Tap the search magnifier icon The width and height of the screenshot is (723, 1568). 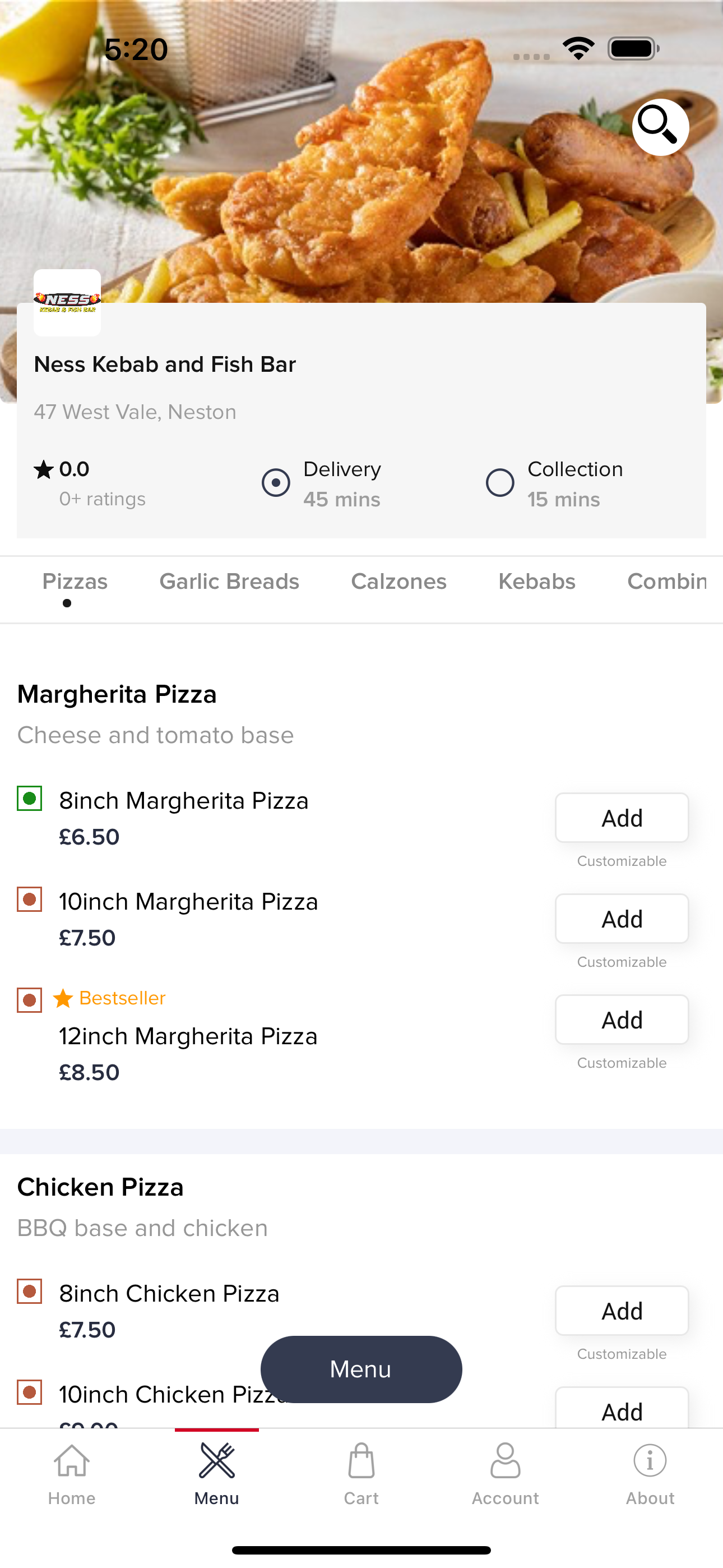(x=660, y=127)
